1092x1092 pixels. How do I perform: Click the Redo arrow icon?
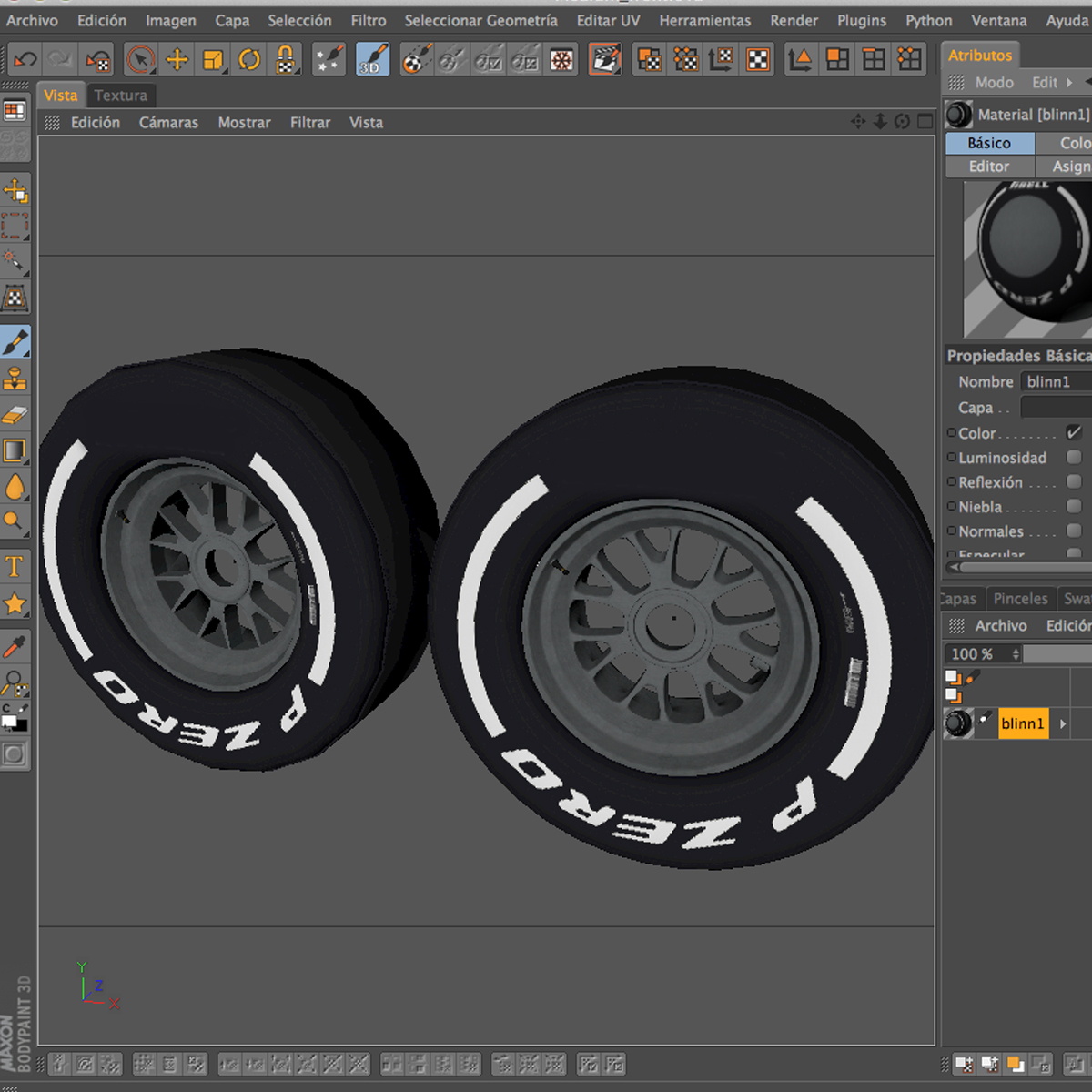click(60, 60)
